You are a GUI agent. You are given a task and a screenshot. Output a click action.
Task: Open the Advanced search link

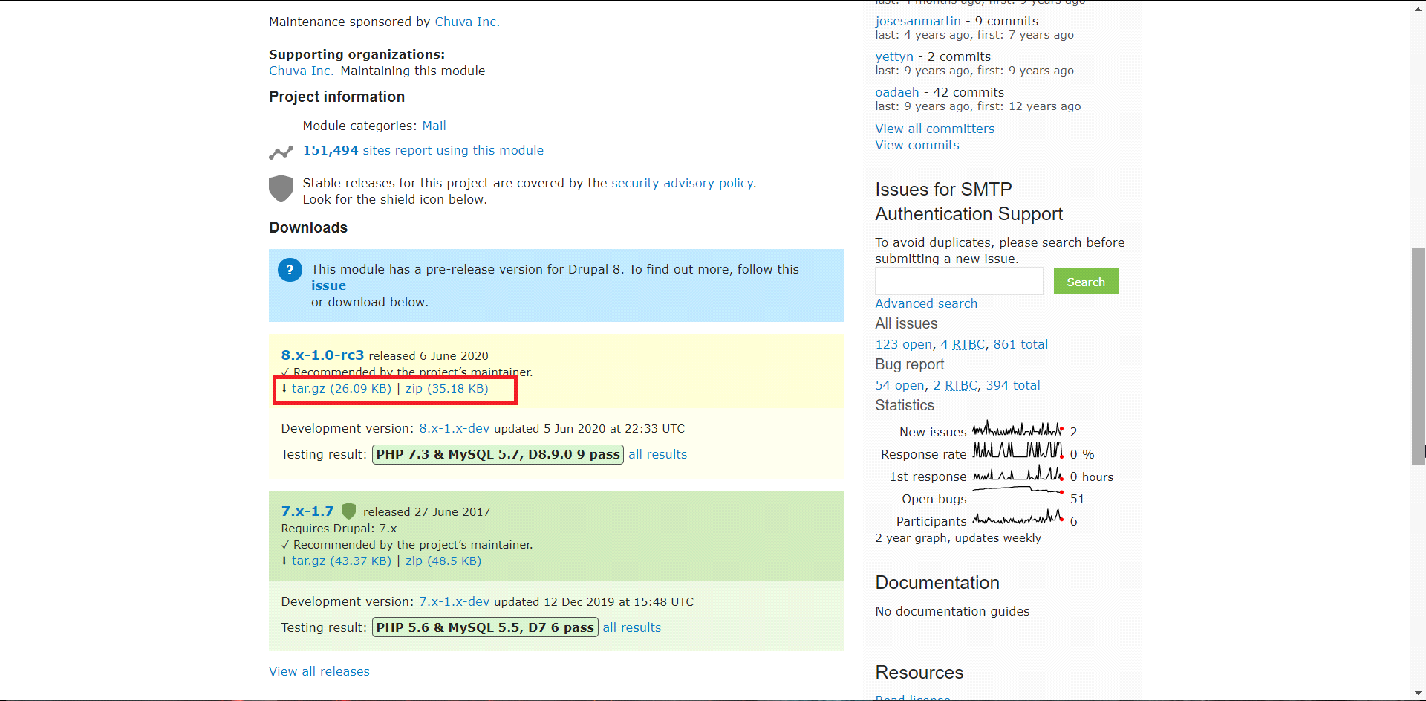[926, 303]
